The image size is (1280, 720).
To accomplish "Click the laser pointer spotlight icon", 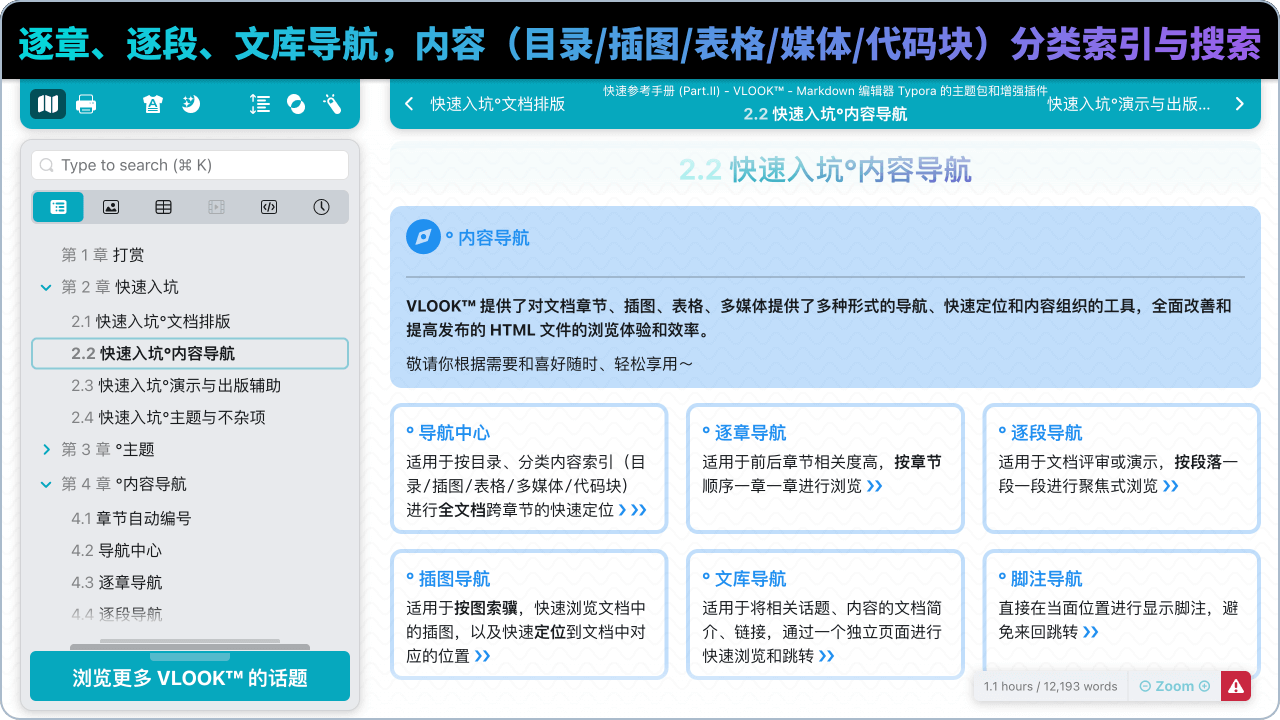I will tap(333, 103).
